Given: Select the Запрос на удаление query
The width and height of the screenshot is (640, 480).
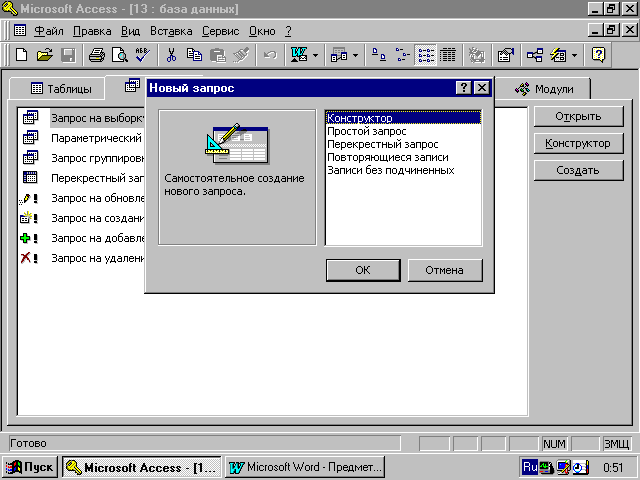Looking at the screenshot, I should click(x=83, y=258).
